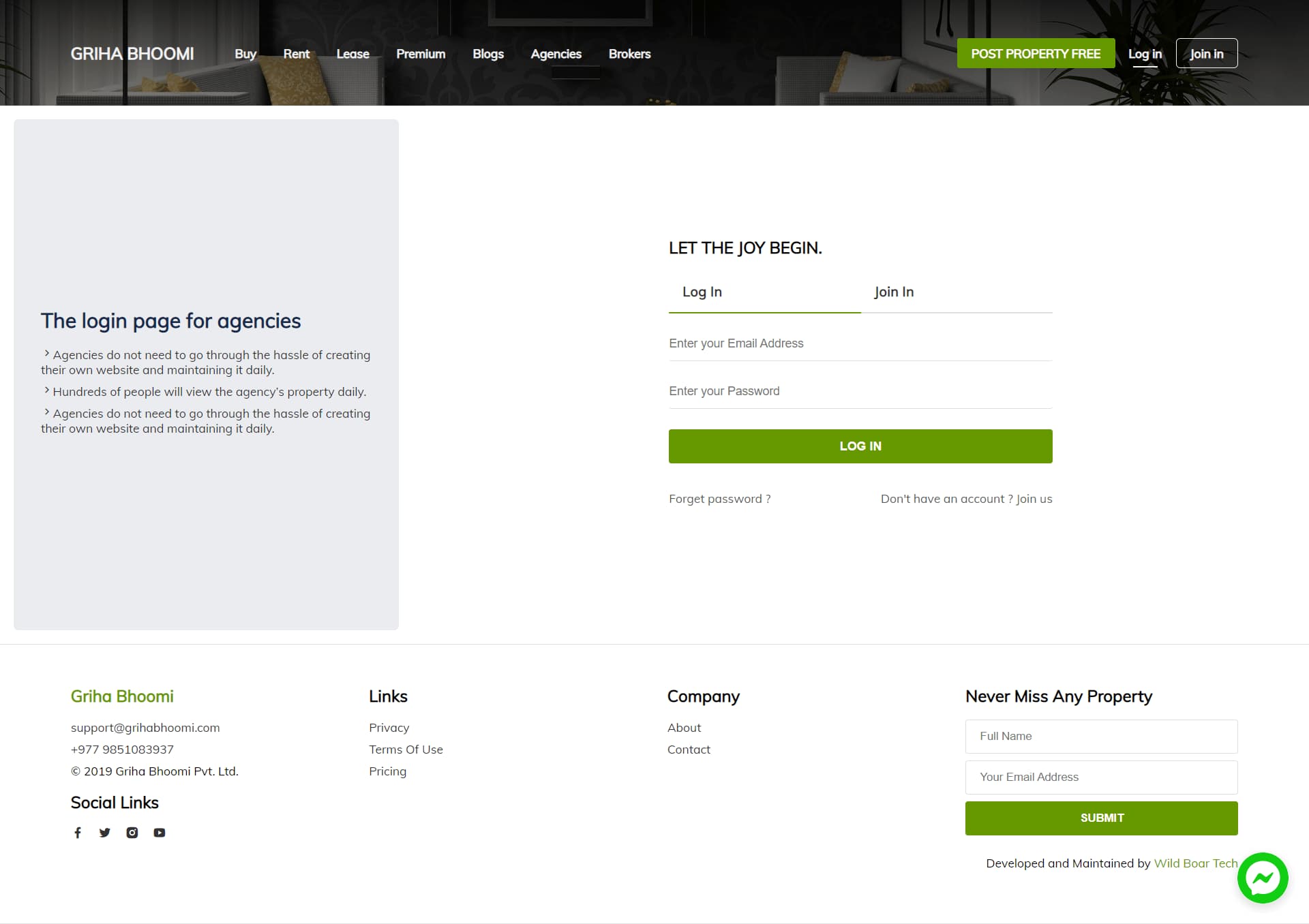Click support@grihabhoomi.com email link
Image resolution: width=1309 pixels, height=924 pixels.
(x=145, y=728)
